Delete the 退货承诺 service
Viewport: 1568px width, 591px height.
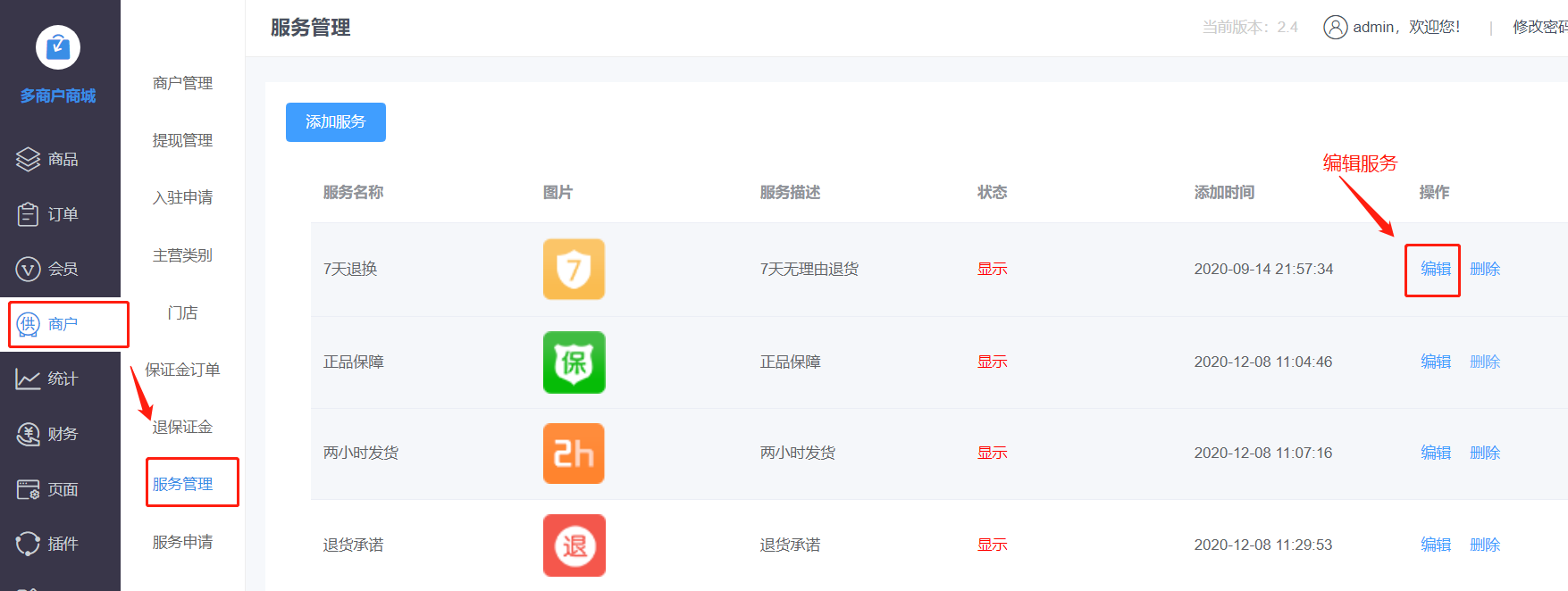tap(1485, 545)
